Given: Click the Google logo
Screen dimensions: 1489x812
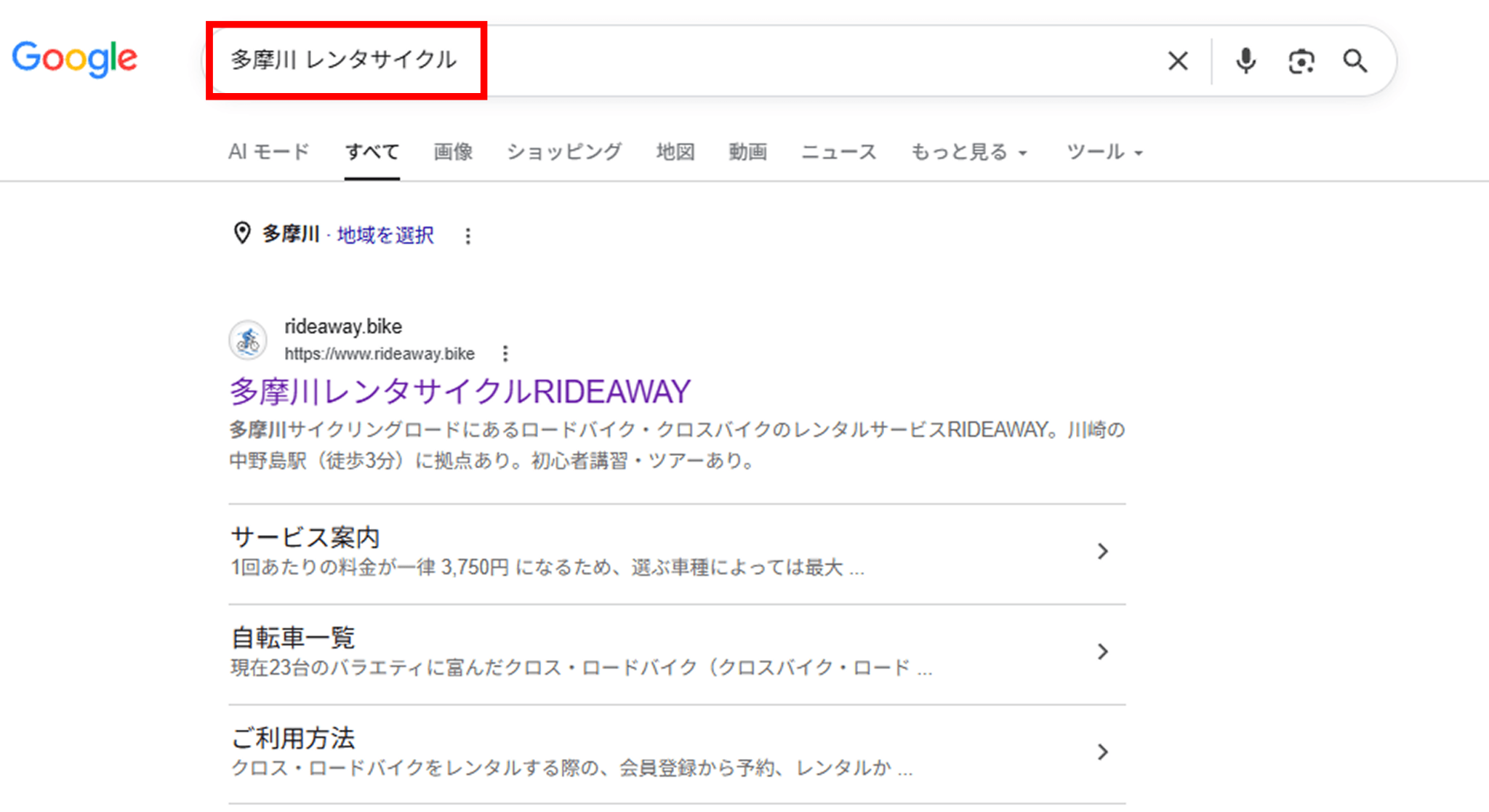Looking at the screenshot, I should click(74, 59).
